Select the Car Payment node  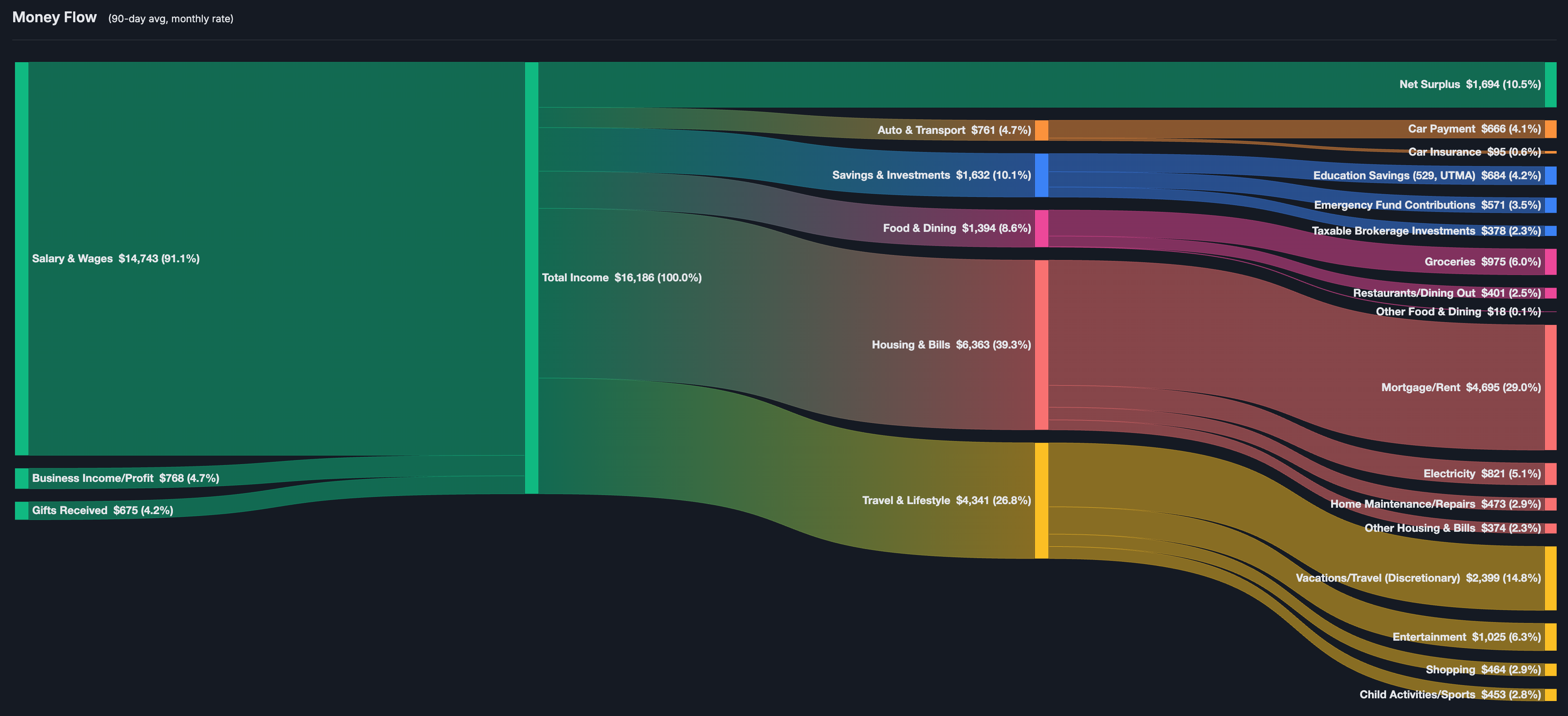coord(1551,128)
